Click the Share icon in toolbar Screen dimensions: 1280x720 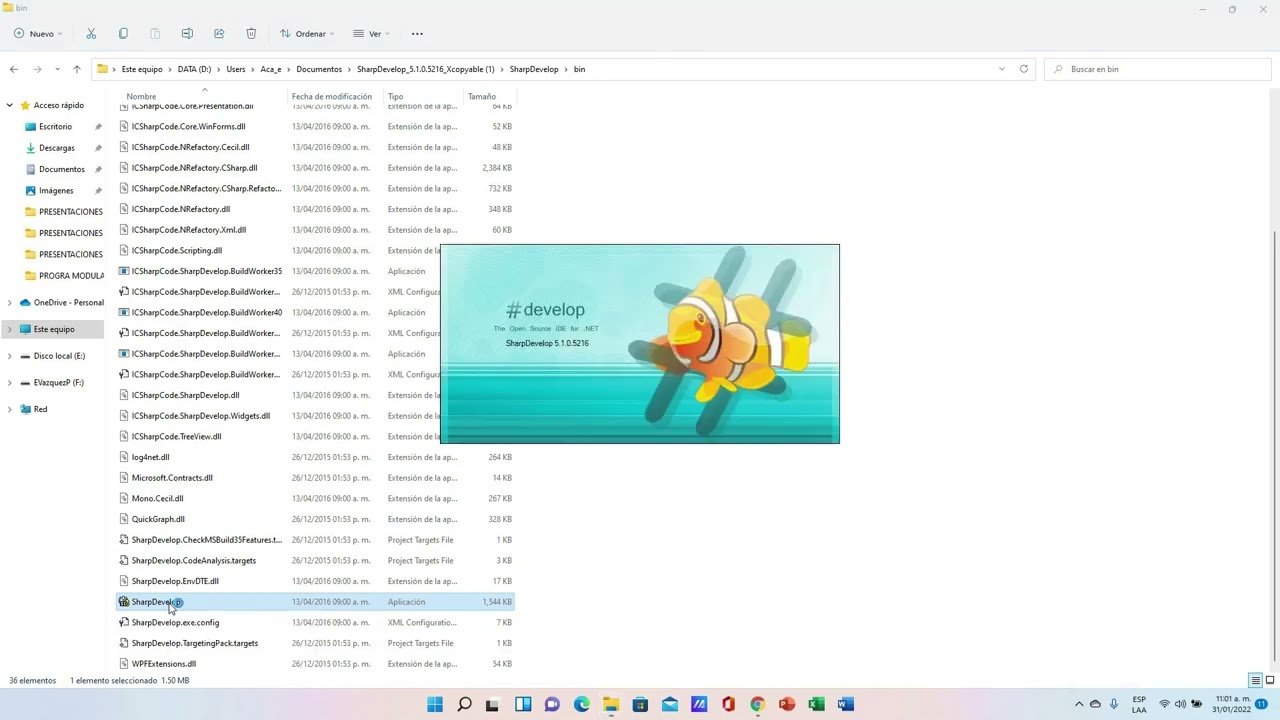[x=219, y=34]
